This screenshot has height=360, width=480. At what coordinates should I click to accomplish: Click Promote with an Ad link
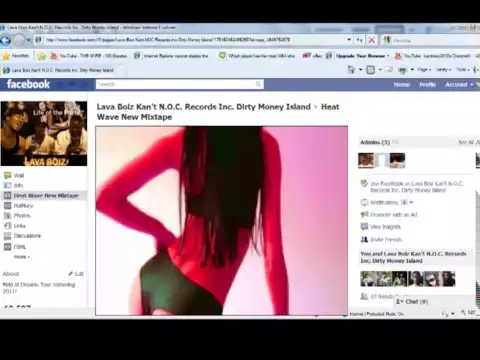coord(394,215)
